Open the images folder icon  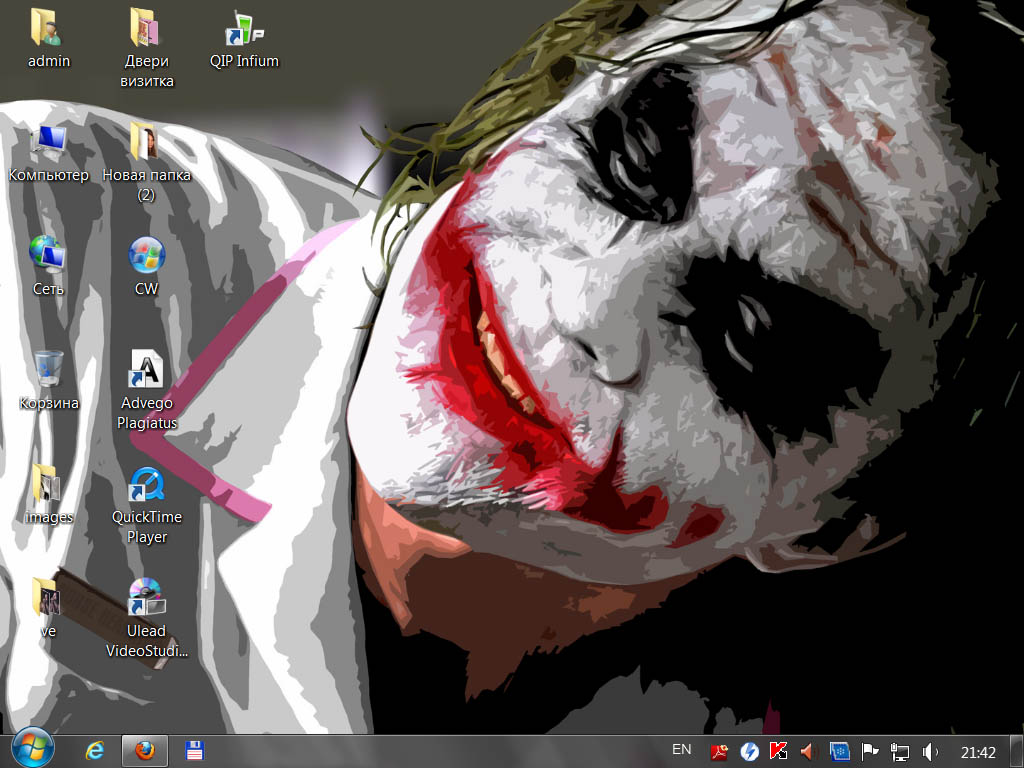pos(48,494)
